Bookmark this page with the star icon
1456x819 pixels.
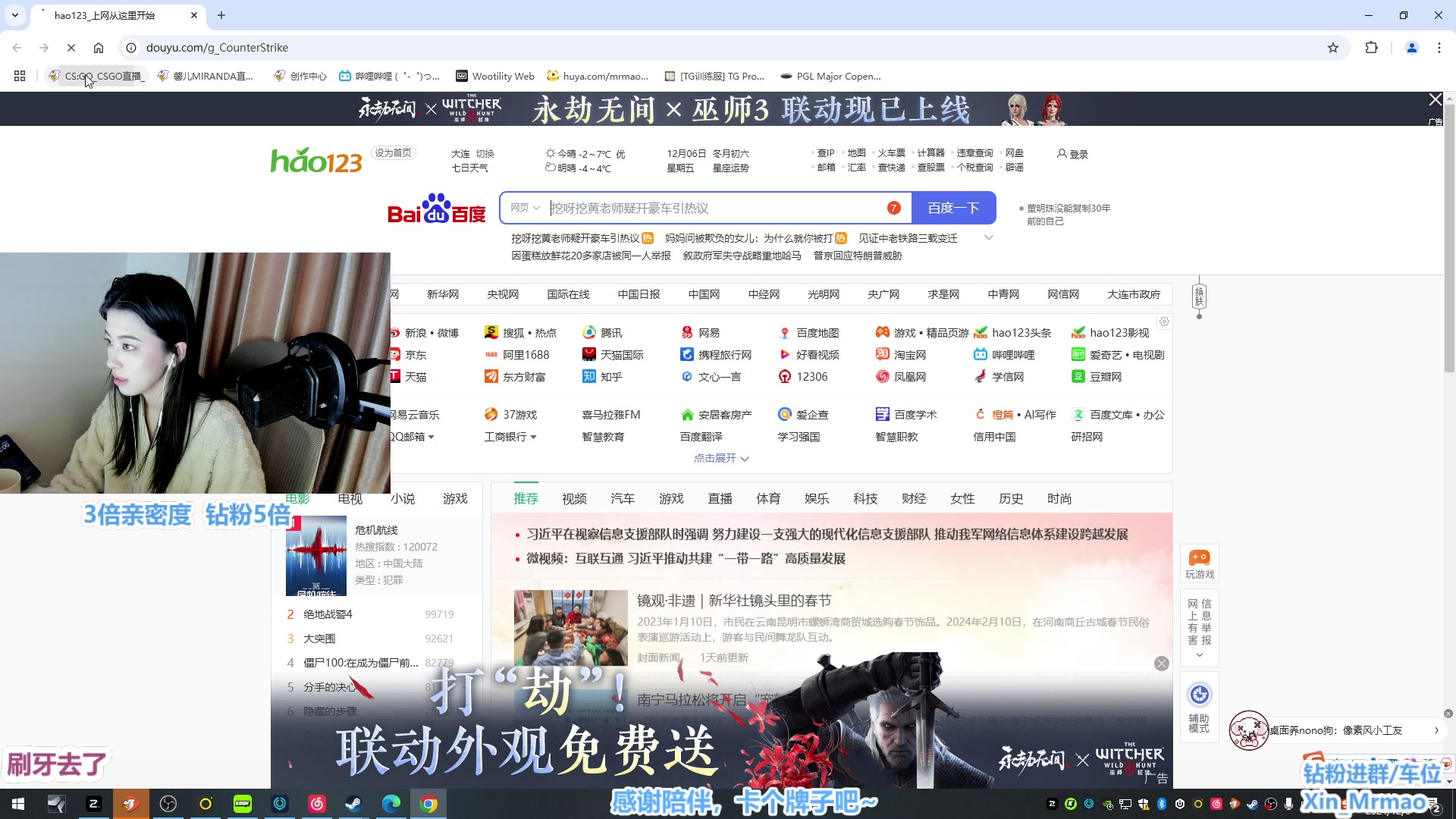coord(1333,48)
